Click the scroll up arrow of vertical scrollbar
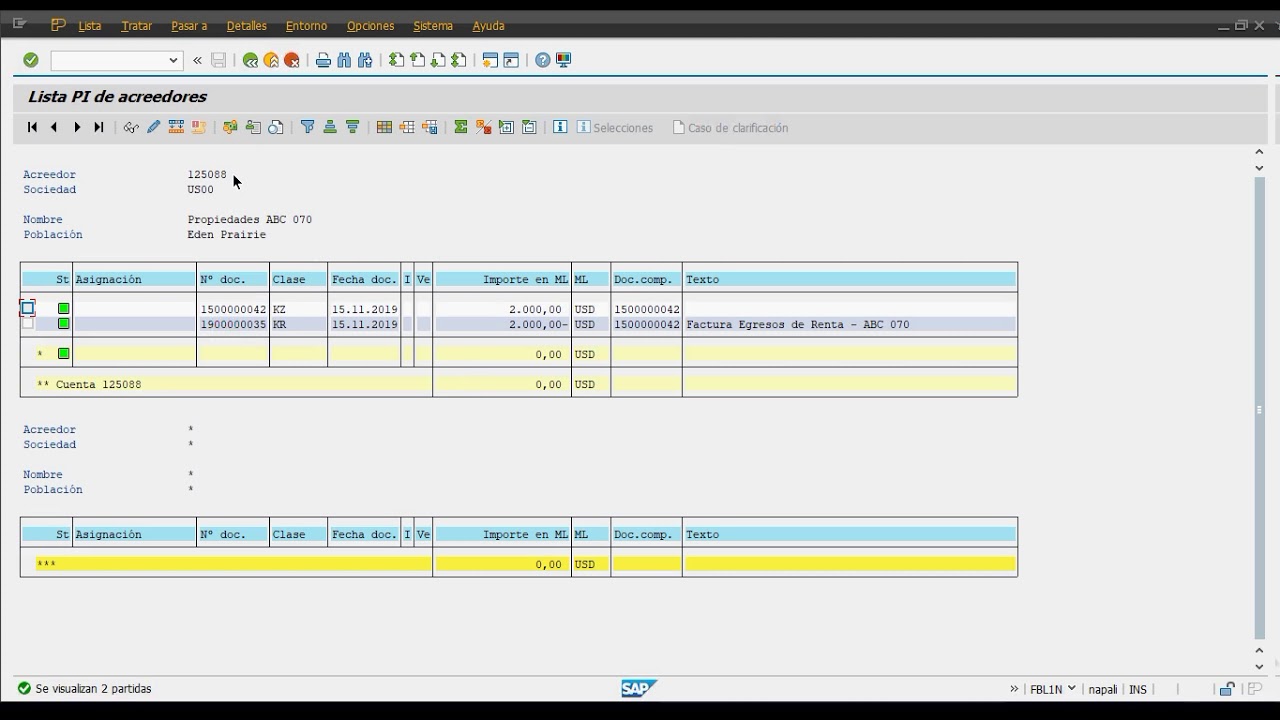1280x720 pixels. coord(1260,152)
